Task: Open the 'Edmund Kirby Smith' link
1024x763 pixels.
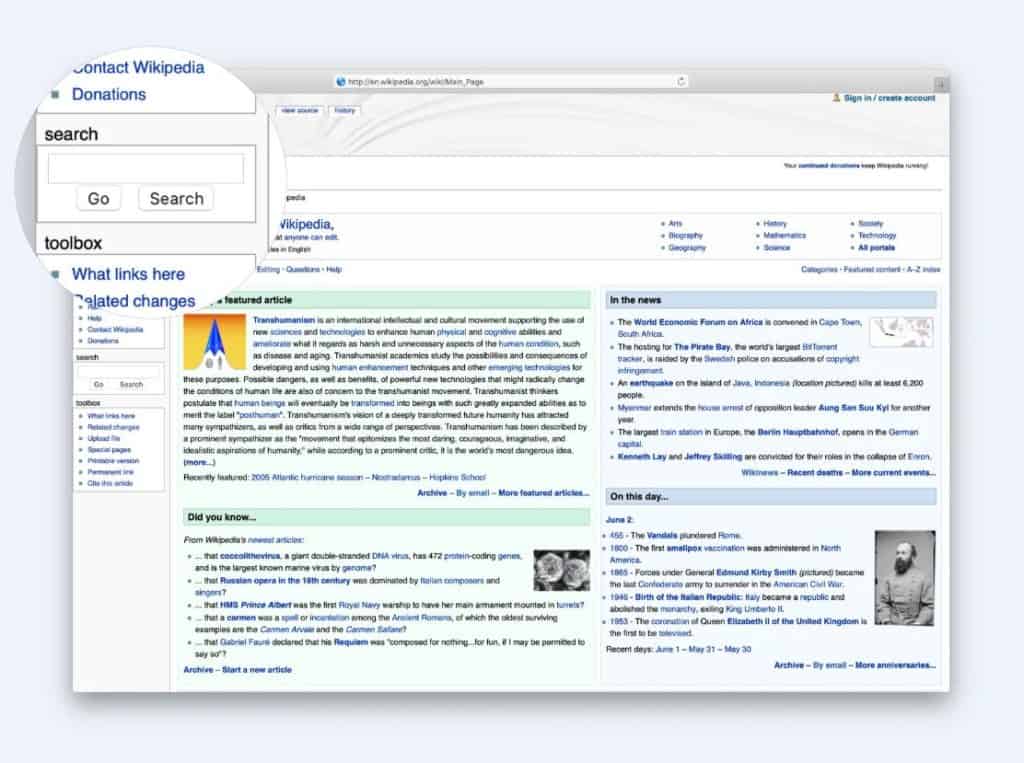Action: (x=756, y=572)
